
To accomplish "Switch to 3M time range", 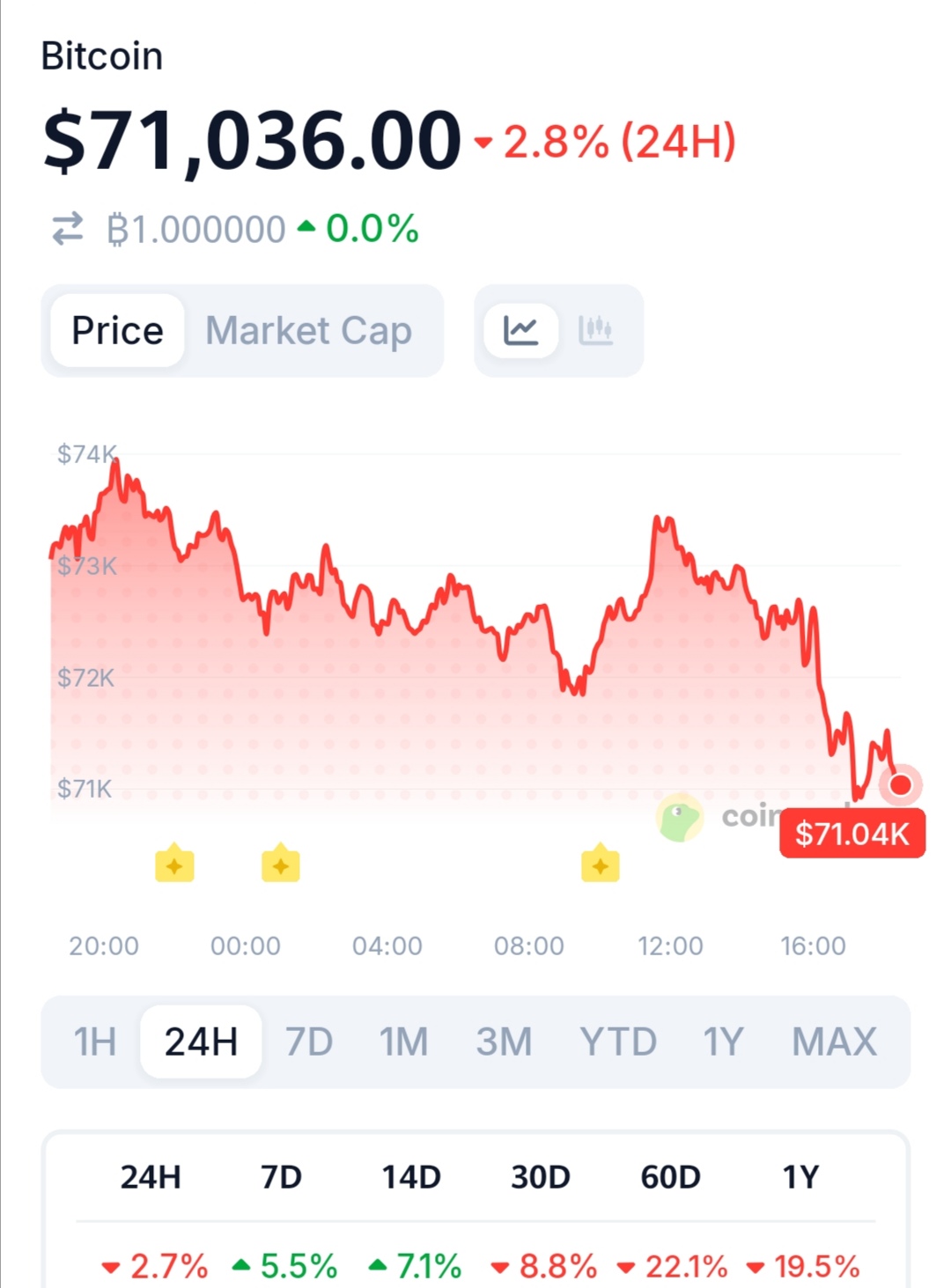I will pyautogui.click(x=504, y=1041).
